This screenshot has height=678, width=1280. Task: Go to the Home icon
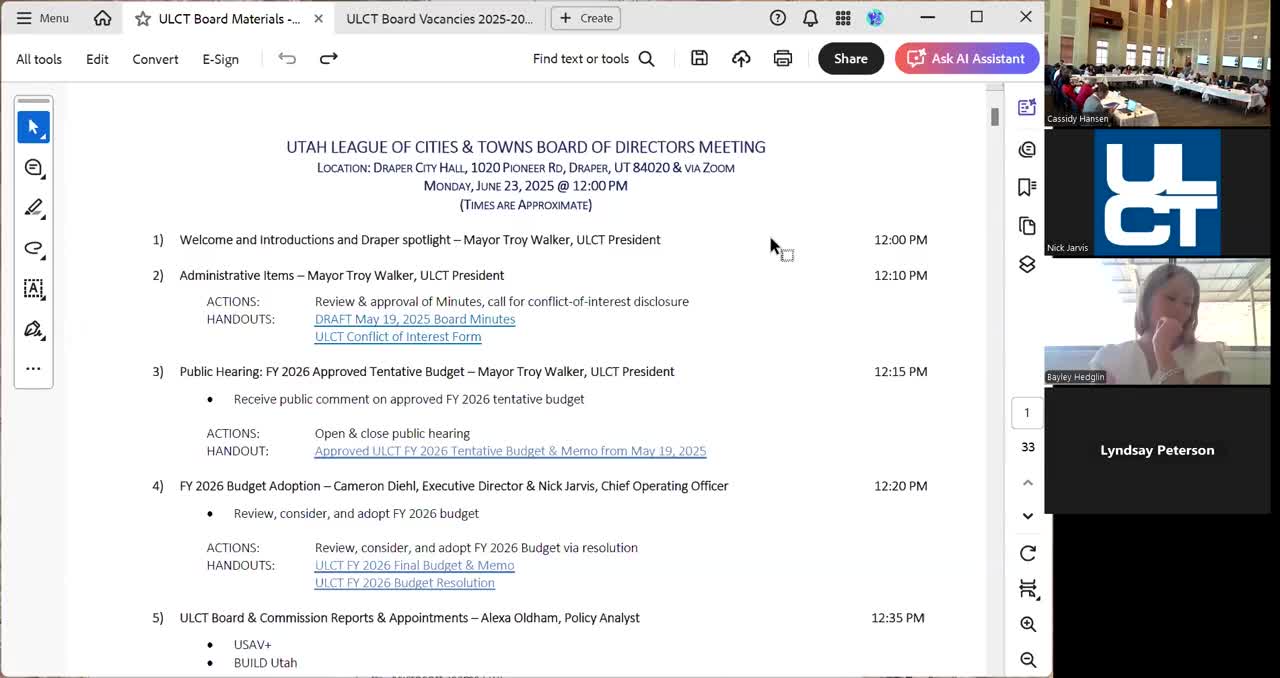pyautogui.click(x=102, y=18)
